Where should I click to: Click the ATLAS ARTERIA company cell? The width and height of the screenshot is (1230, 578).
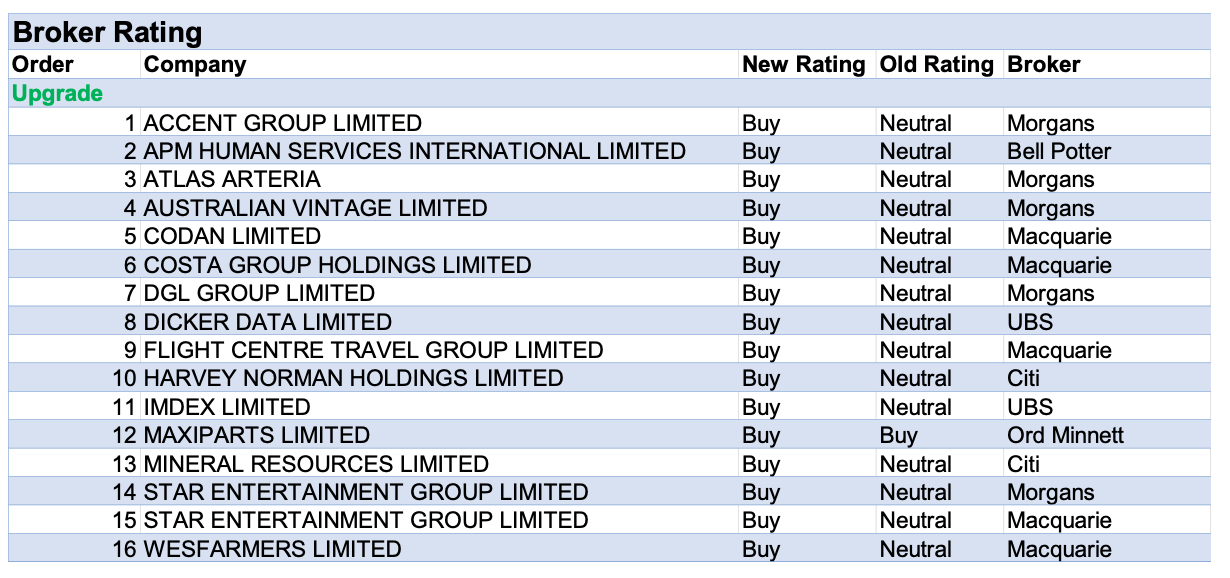click(232, 180)
